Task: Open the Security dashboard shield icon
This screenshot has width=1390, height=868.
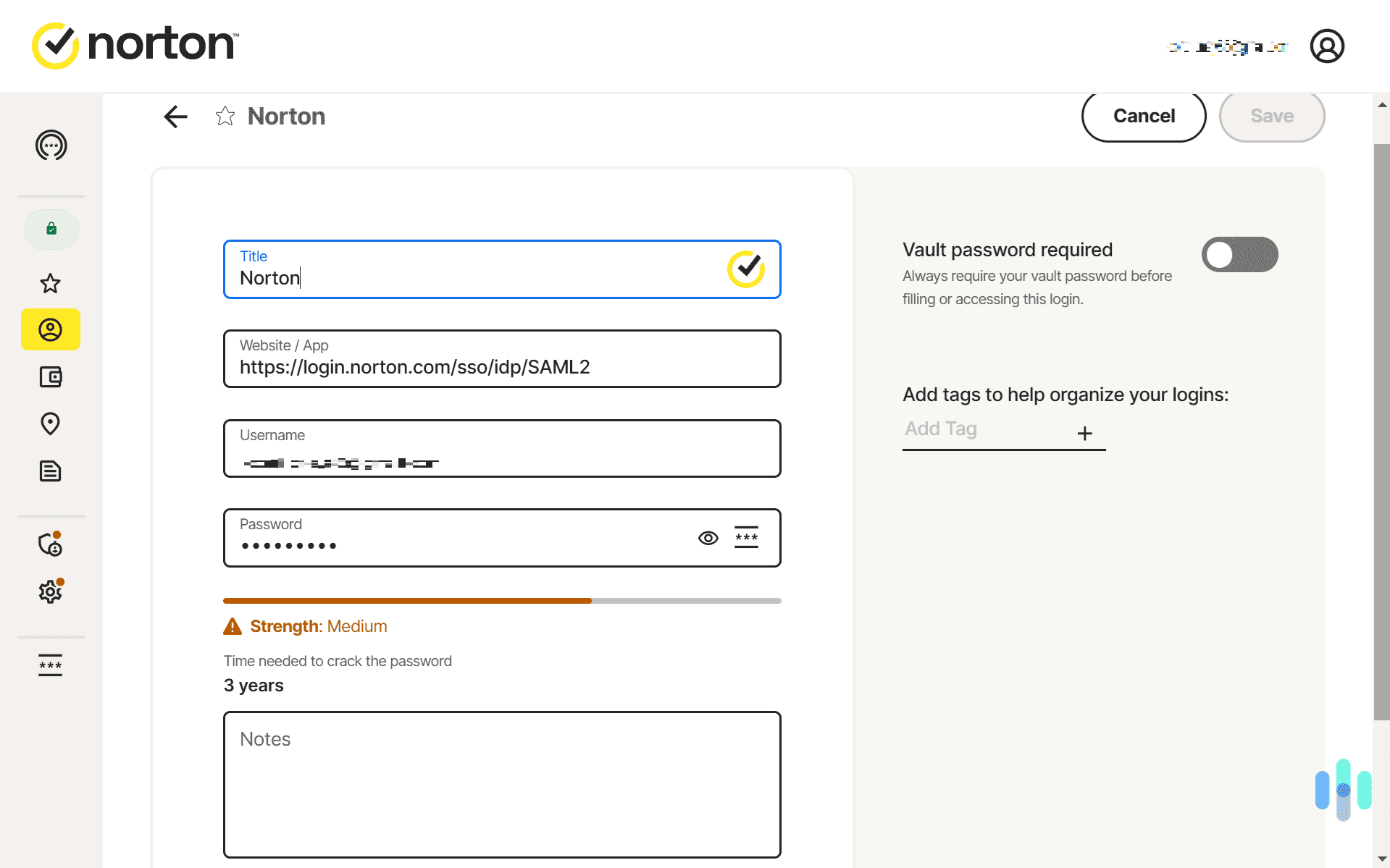Action: 51,544
